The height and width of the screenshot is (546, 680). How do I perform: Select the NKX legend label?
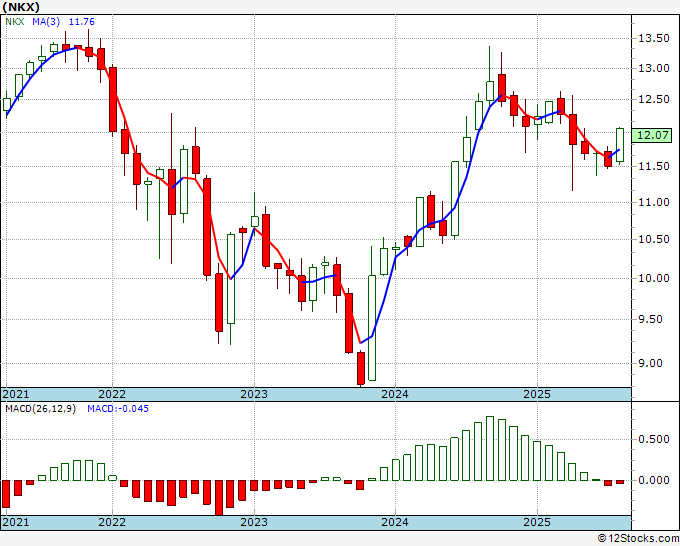tap(14, 22)
